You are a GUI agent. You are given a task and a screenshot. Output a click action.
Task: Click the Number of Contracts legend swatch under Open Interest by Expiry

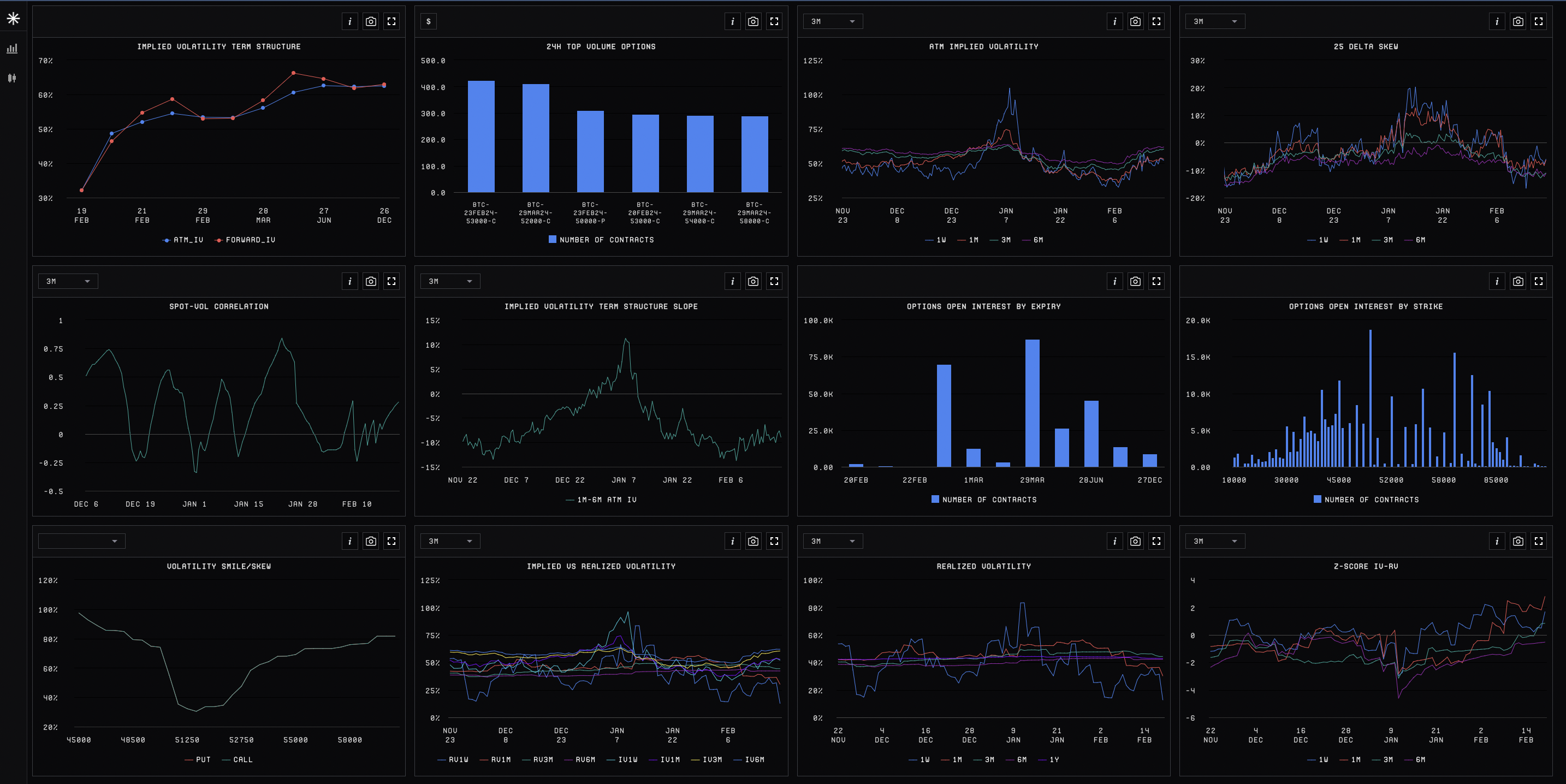(935, 499)
